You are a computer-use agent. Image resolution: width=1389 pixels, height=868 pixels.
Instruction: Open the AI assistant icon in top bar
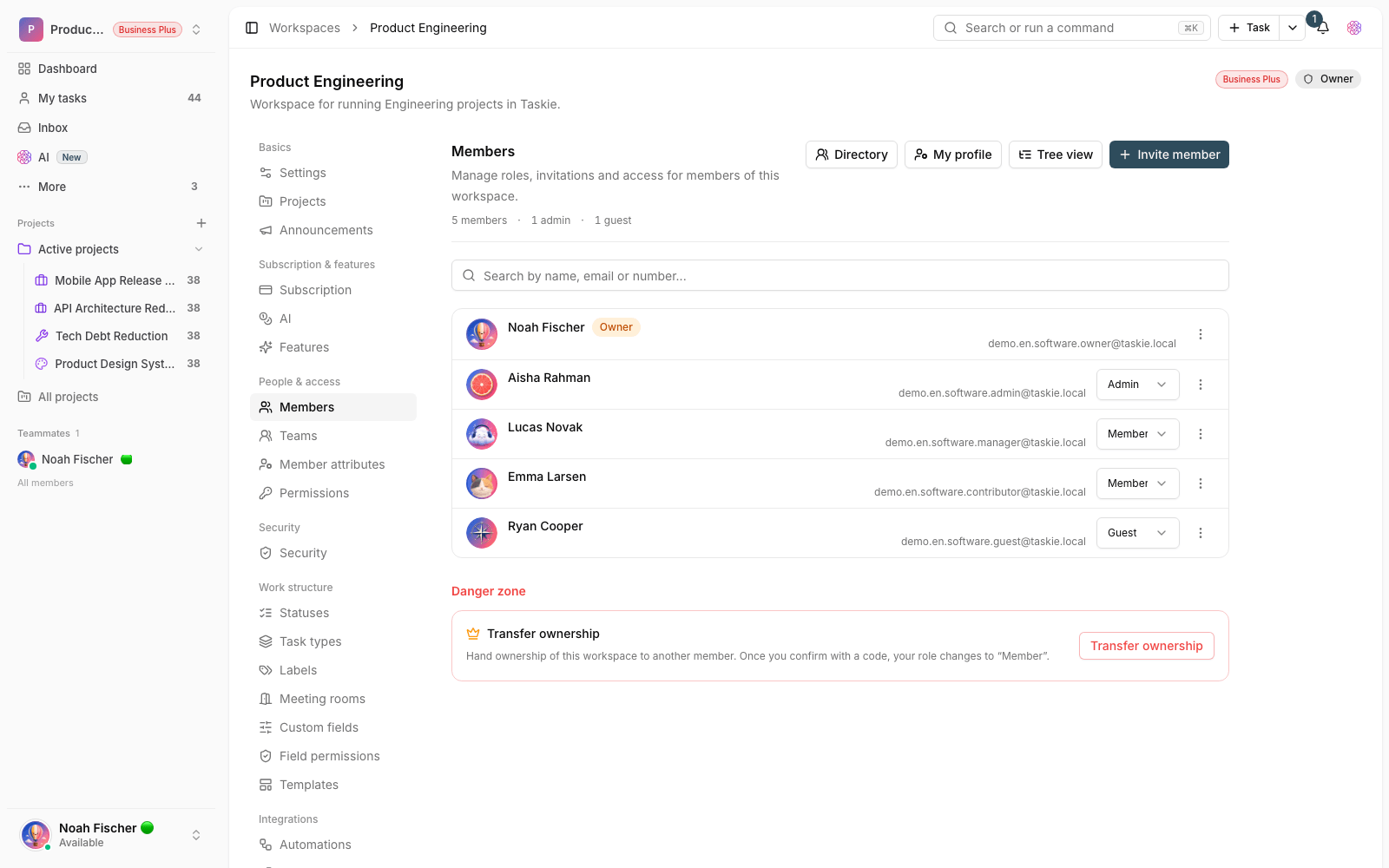[x=1354, y=28]
